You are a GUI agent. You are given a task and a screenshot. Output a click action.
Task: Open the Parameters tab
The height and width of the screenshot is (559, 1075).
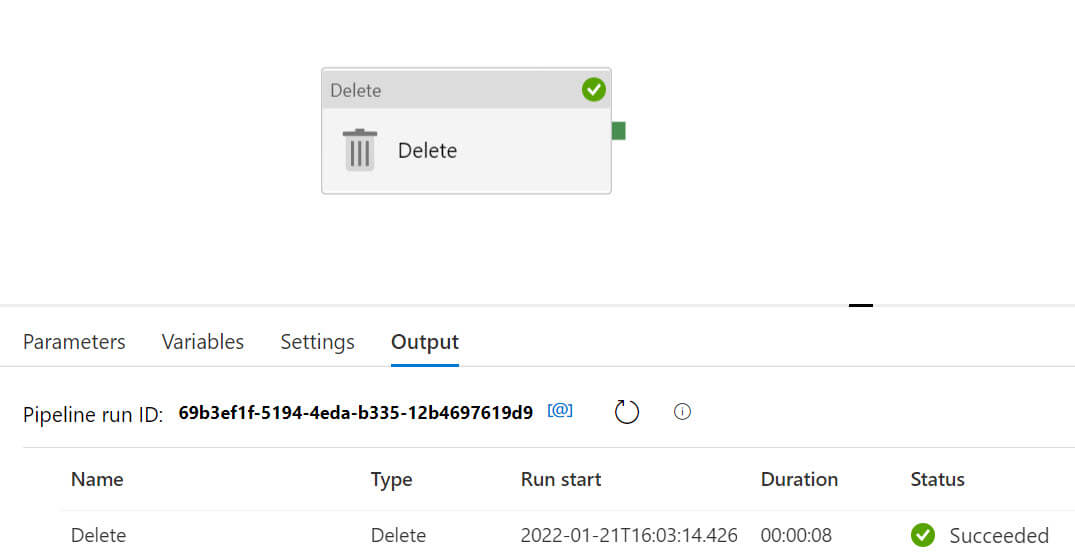74,342
